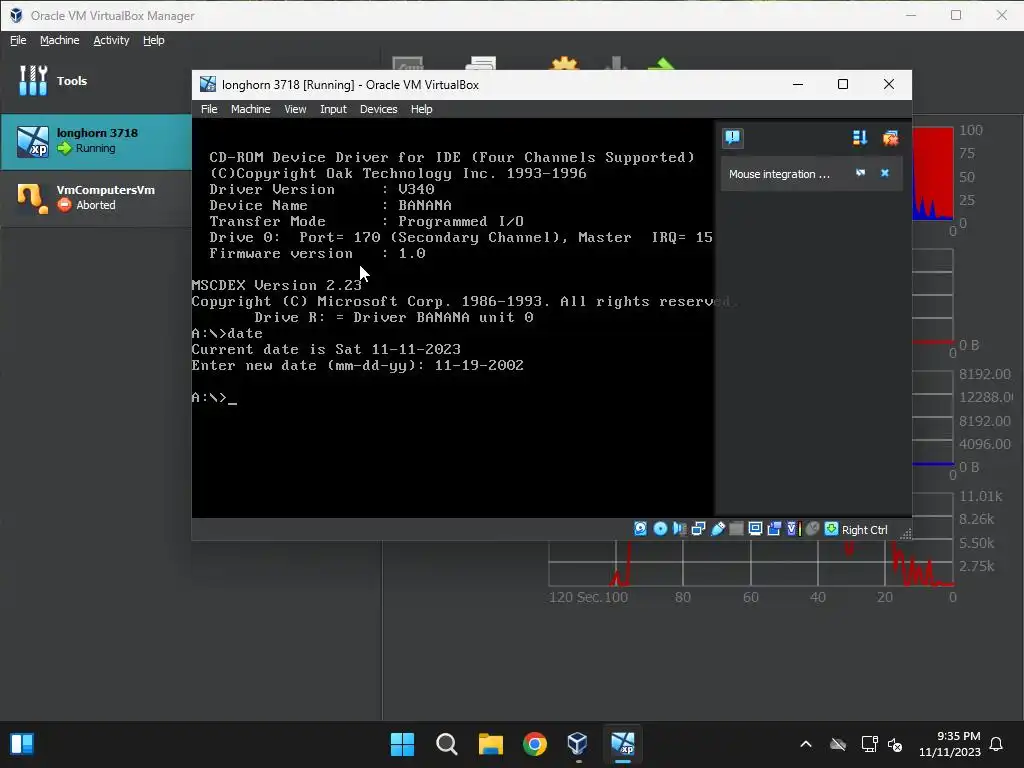Image resolution: width=1024 pixels, height=768 pixels.
Task: Click the audio status bar icon
Action: [679, 528]
